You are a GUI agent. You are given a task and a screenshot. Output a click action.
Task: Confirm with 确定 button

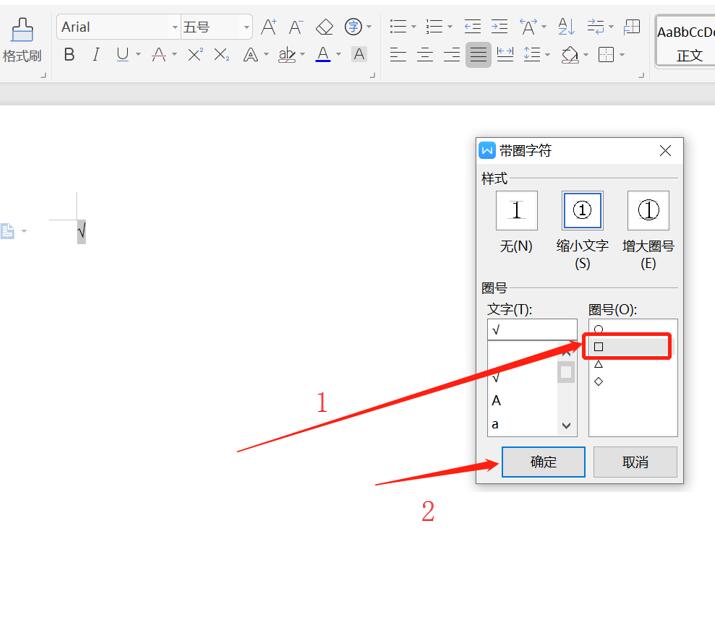click(543, 462)
